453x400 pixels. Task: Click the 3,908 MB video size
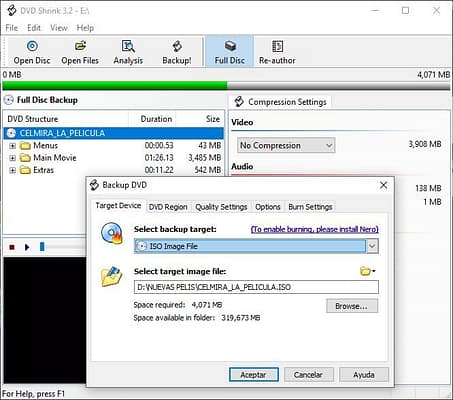pyautogui.click(x=425, y=144)
